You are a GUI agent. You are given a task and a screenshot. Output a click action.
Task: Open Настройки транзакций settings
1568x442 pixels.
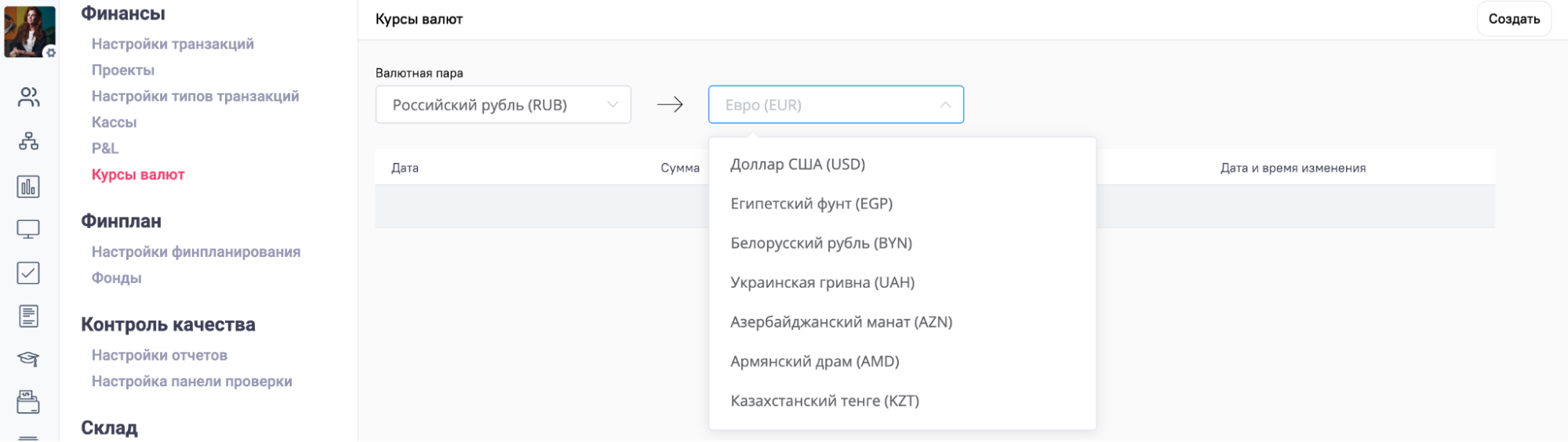(173, 44)
